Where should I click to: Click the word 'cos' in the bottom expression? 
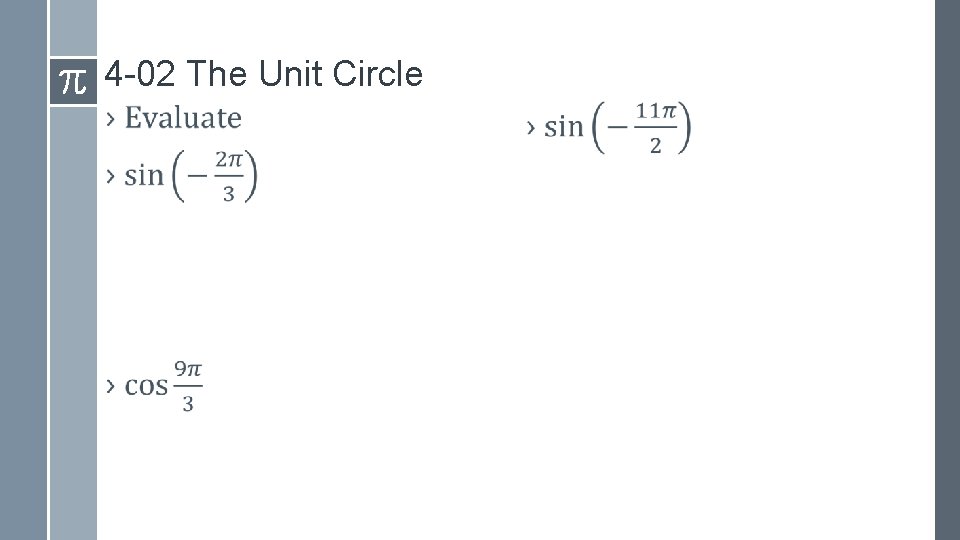pyautogui.click(x=146, y=386)
